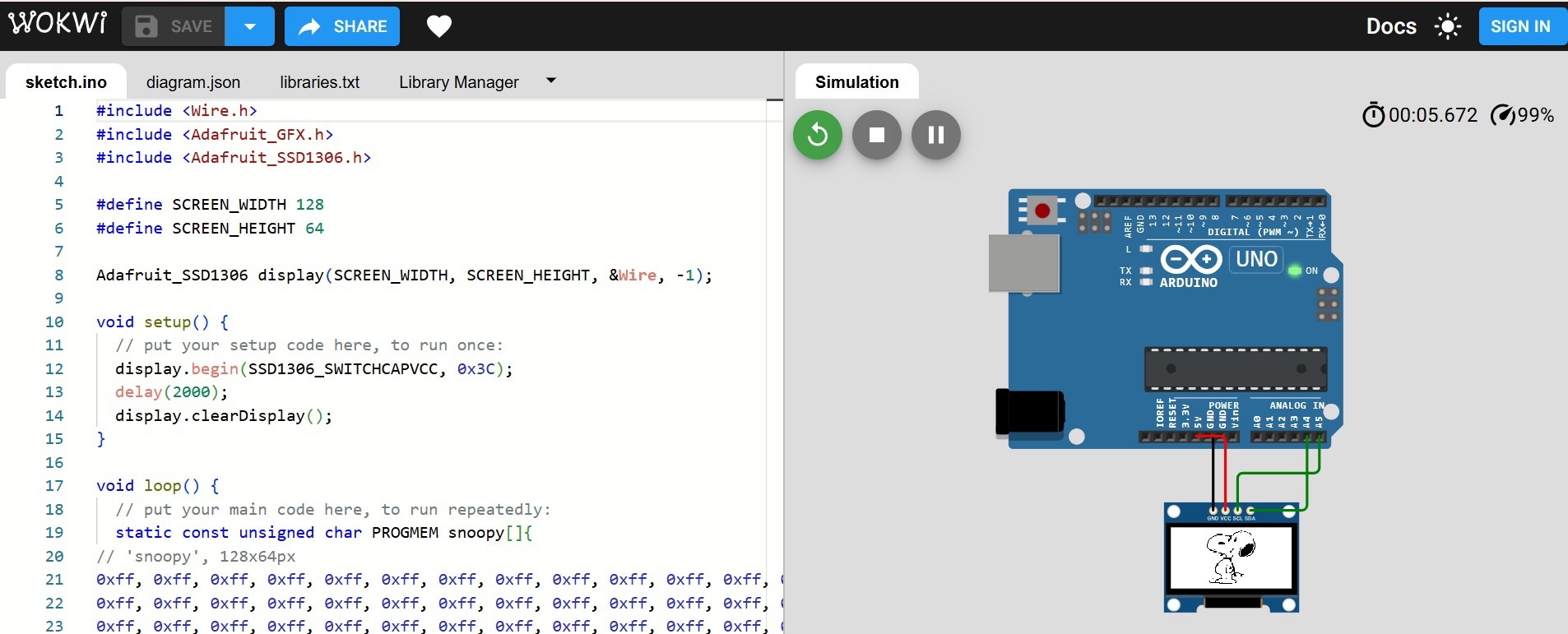Toggle light/dark theme sun icon
Image resolution: width=1568 pixels, height=634 pixels.
pyautogui.click(x=1448, y=26)
